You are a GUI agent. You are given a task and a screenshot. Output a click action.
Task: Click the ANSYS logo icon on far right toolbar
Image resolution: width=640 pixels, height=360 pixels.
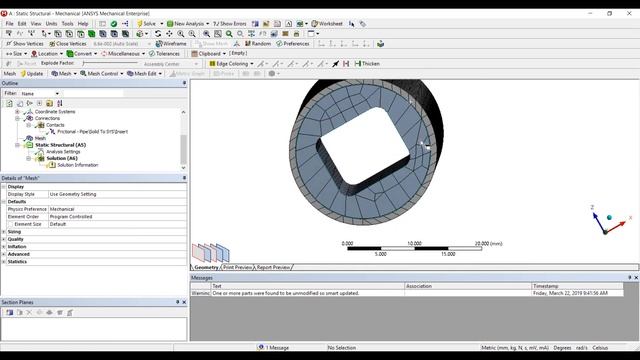coord(380,44)
